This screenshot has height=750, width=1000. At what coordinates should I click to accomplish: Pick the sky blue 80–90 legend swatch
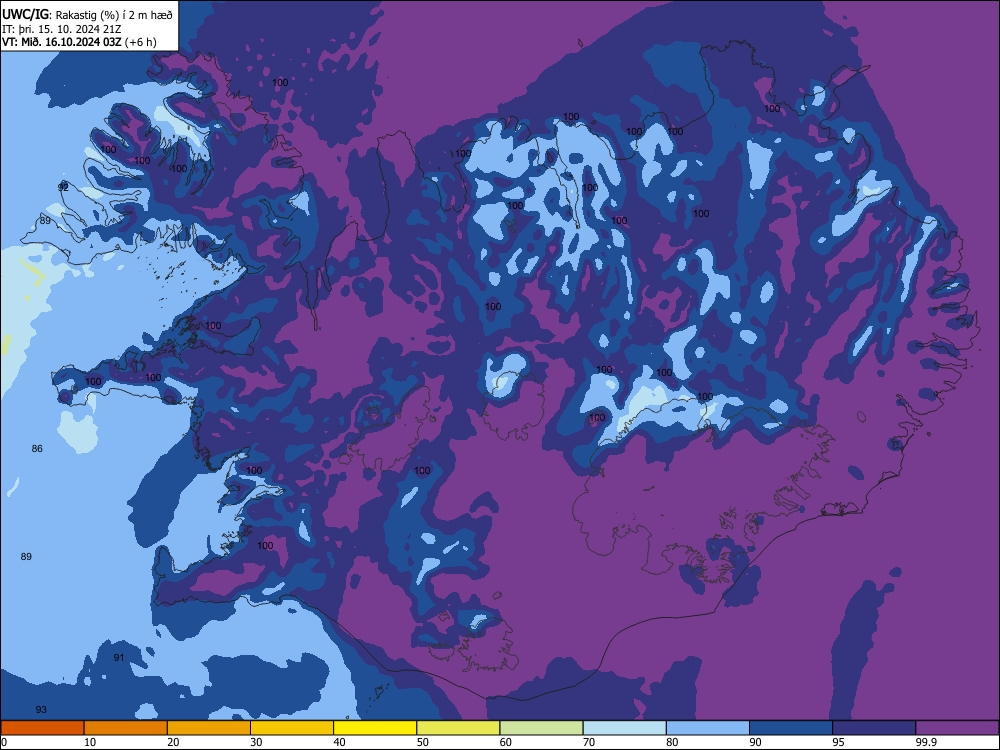708,728
